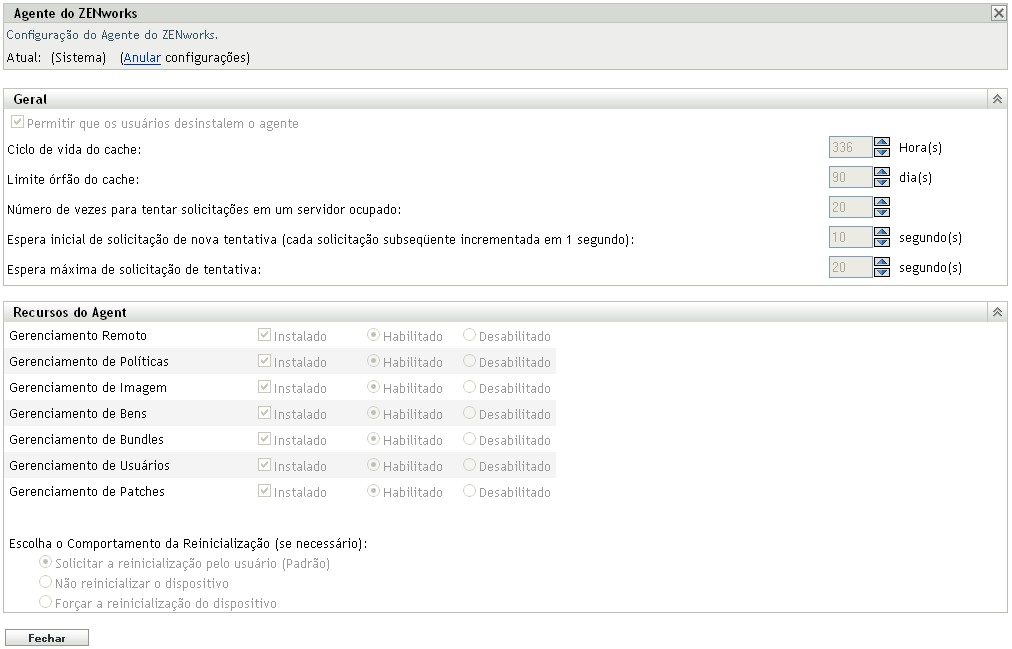Select Desabilitado for Gerenciamento de Bundles
This screenshot has width=1012, height=649.
tap(469, 439)
